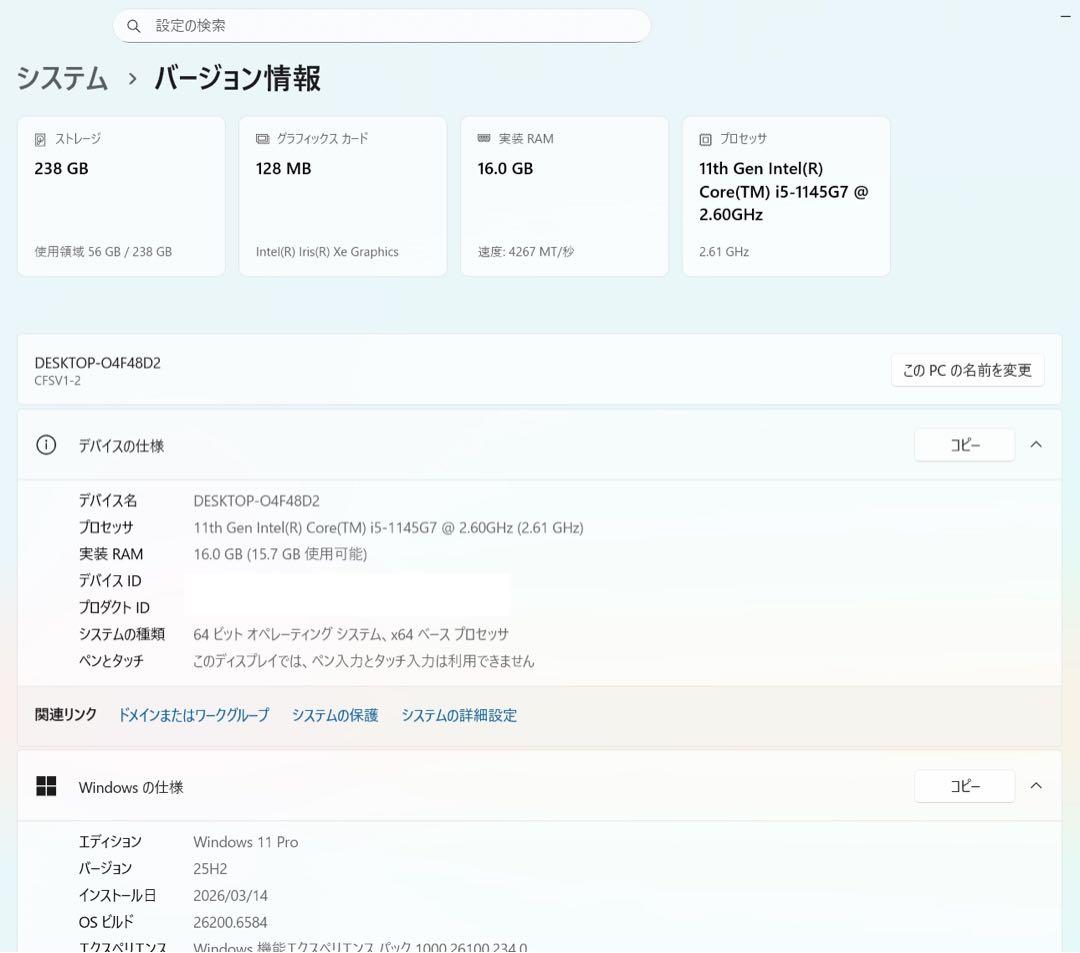Select version value 25H2
This screenshot has height=953, width=1080.
point(210,869)
